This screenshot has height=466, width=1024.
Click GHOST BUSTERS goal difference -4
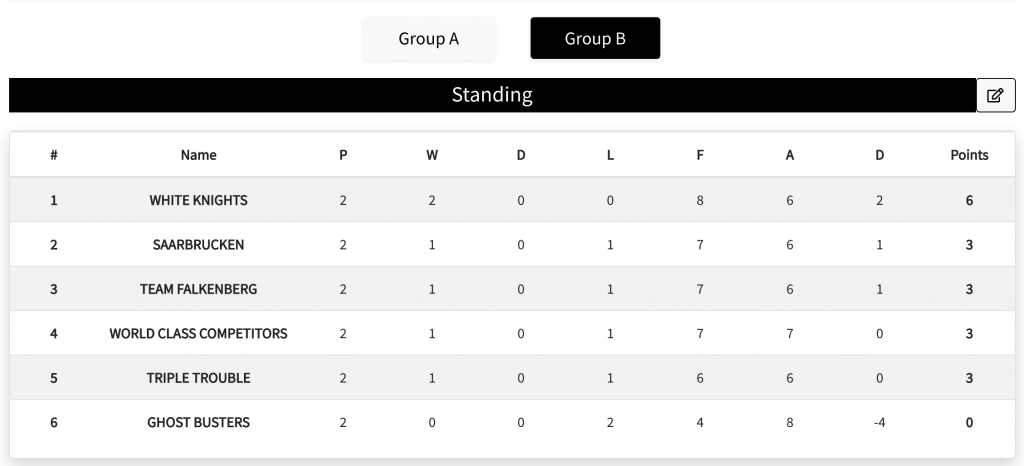click(x=879, y=422)
